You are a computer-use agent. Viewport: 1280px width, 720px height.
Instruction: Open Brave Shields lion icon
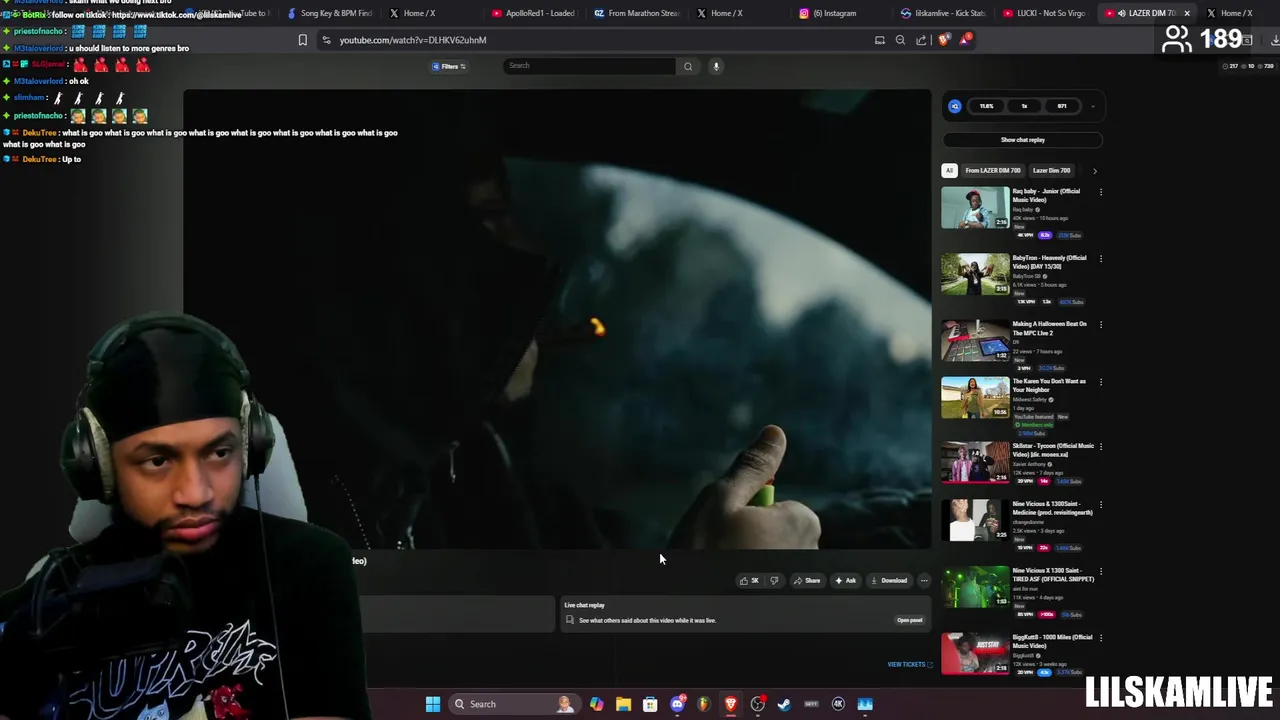pos(944,40)
